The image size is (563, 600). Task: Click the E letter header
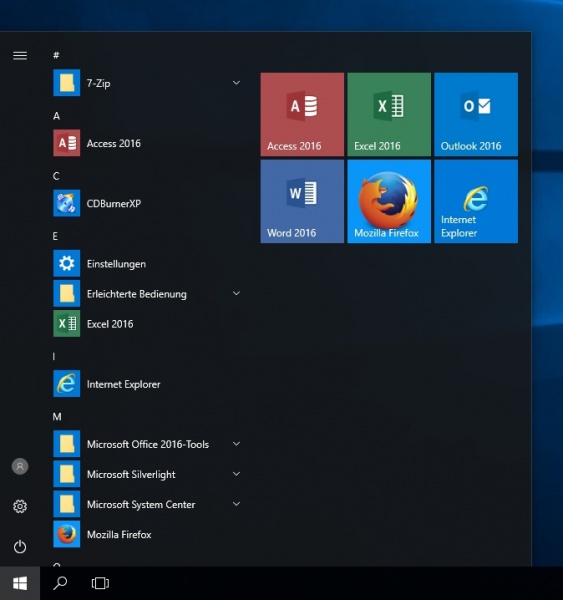[x=55, y=236]
